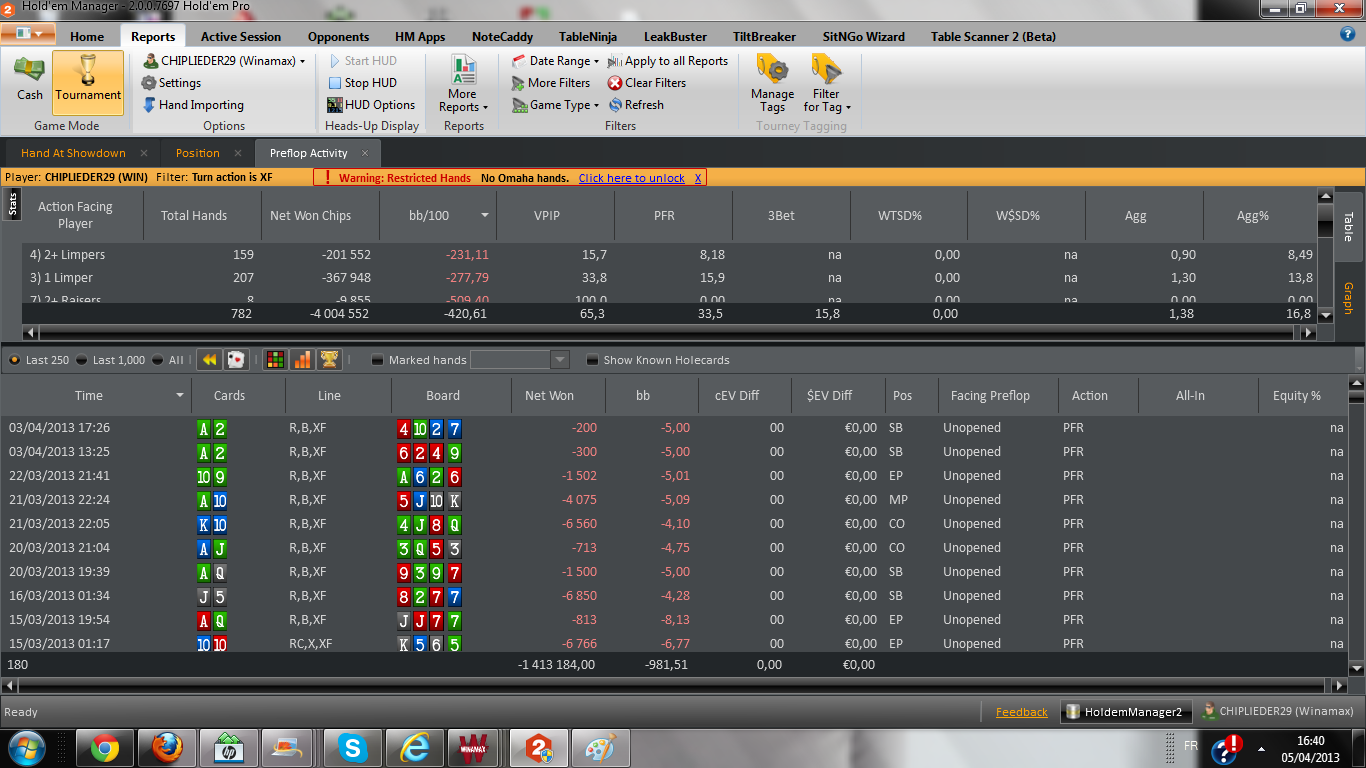
Task: Open Skype from taskbar
Action: [x=352, y=747]
